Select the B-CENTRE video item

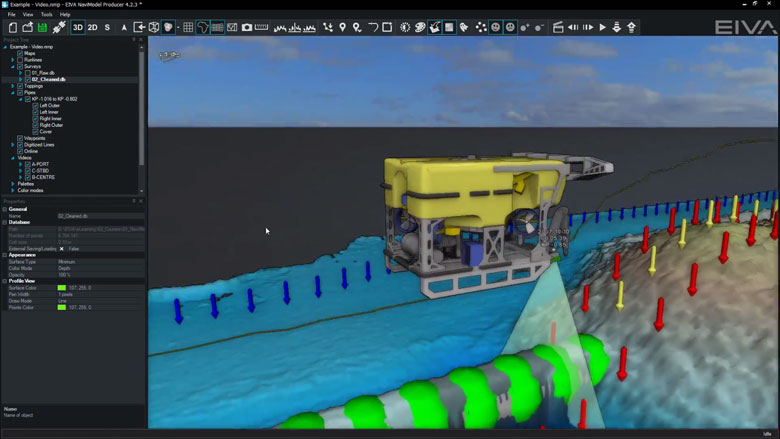coord(43,177)
